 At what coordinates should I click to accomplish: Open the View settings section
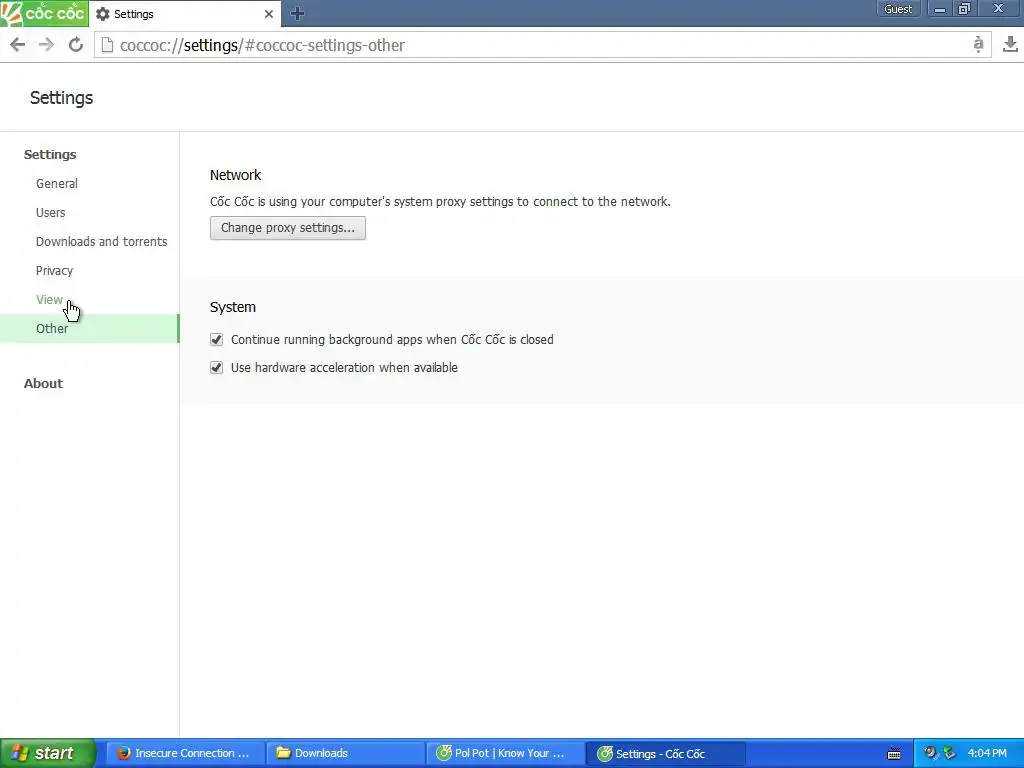(49, 299)
